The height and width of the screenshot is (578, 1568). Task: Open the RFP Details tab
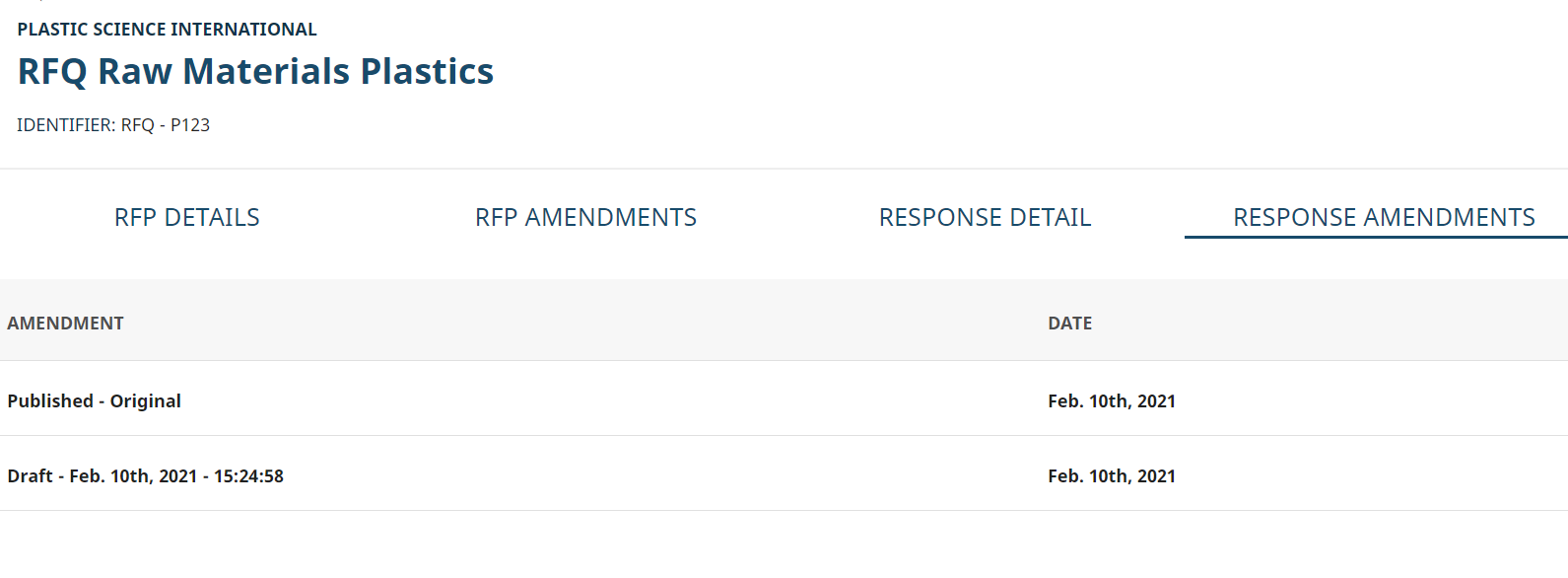tap(187, 218)
